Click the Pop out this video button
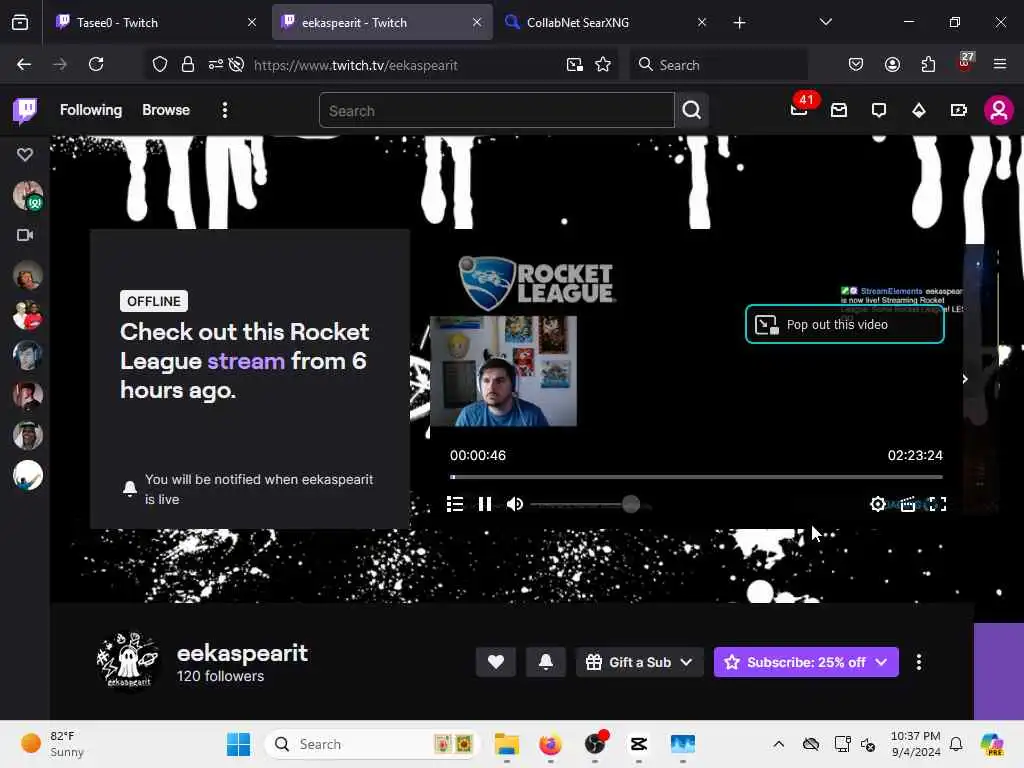 [844, 324]
